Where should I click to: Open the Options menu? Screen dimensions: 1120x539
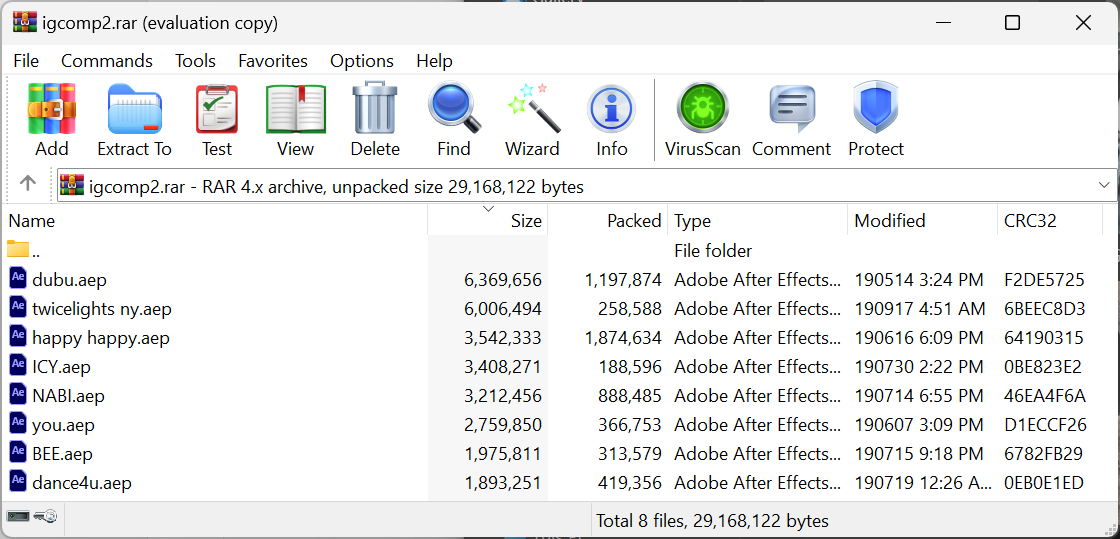(361, 61)
